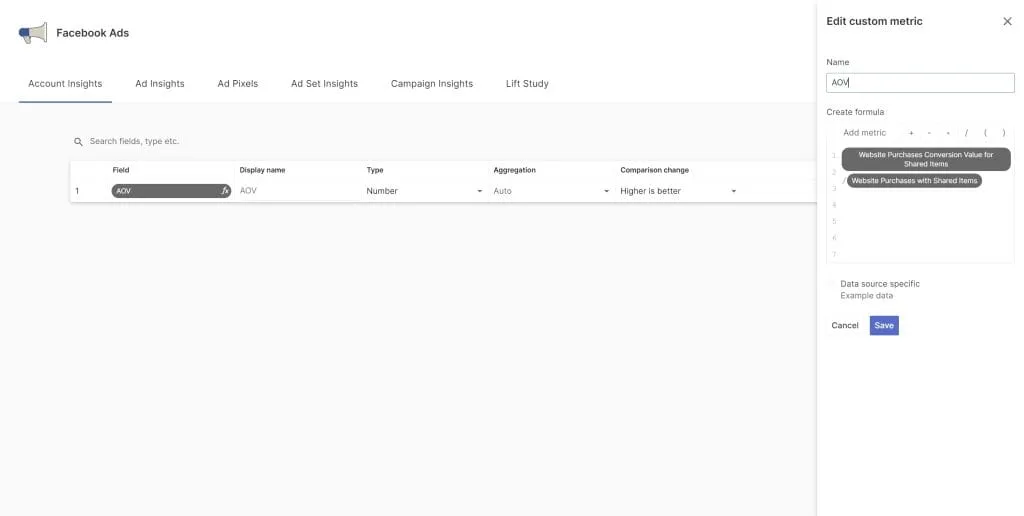The height and width of the screenshot is (516, 1024).
Task: Close the Edit custom metric panel
Action: click(1007, 22)
